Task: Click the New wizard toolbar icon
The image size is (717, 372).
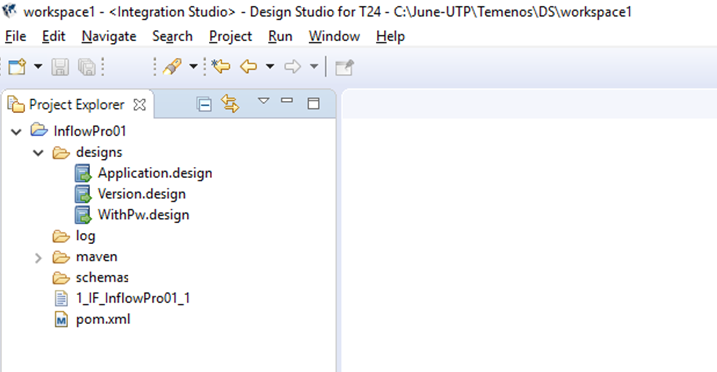Action: click(17, 67)
